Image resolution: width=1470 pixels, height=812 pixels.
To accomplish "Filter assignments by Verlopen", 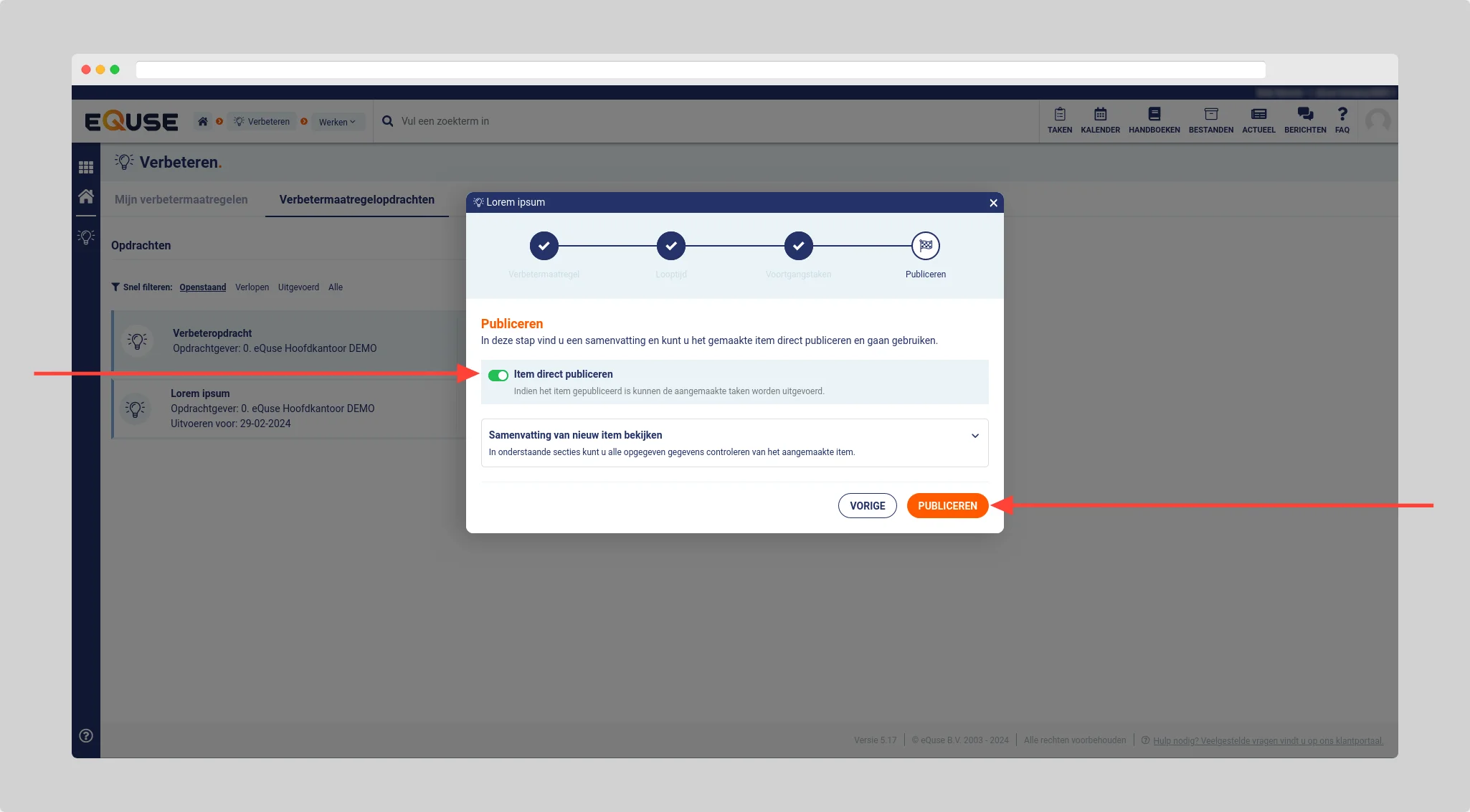I will (x=252, y=287).
